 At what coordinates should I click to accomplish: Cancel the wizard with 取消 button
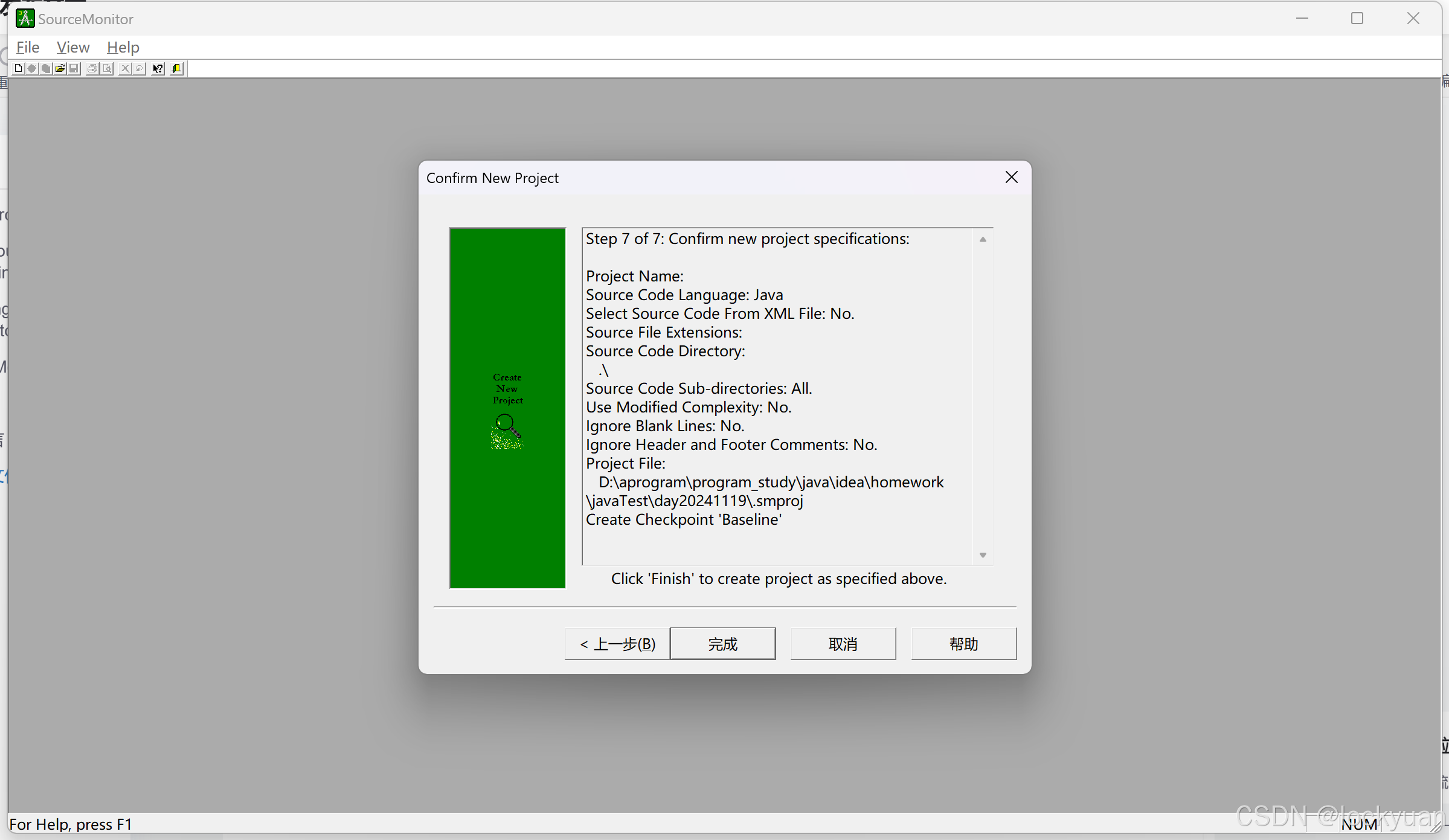[843, 644]
